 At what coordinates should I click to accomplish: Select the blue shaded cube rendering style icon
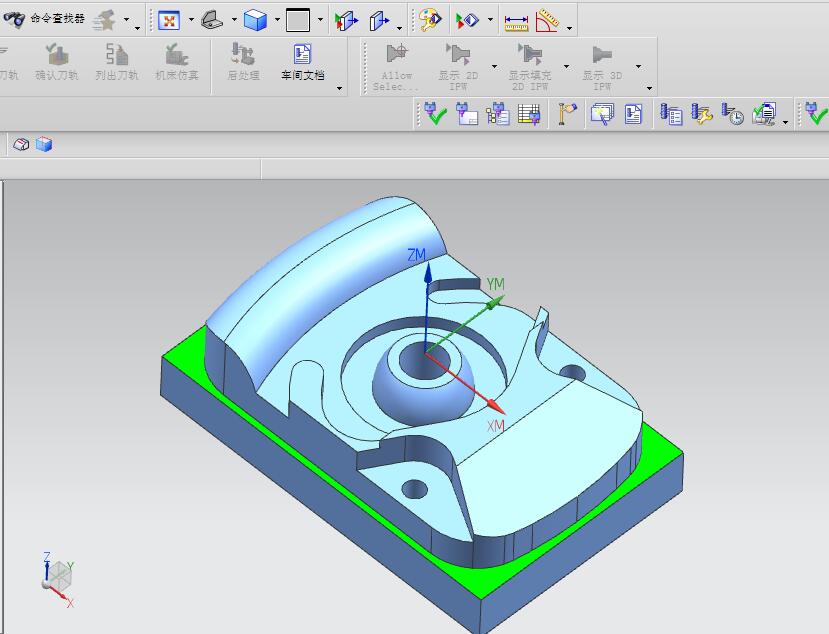pos(255,20)
